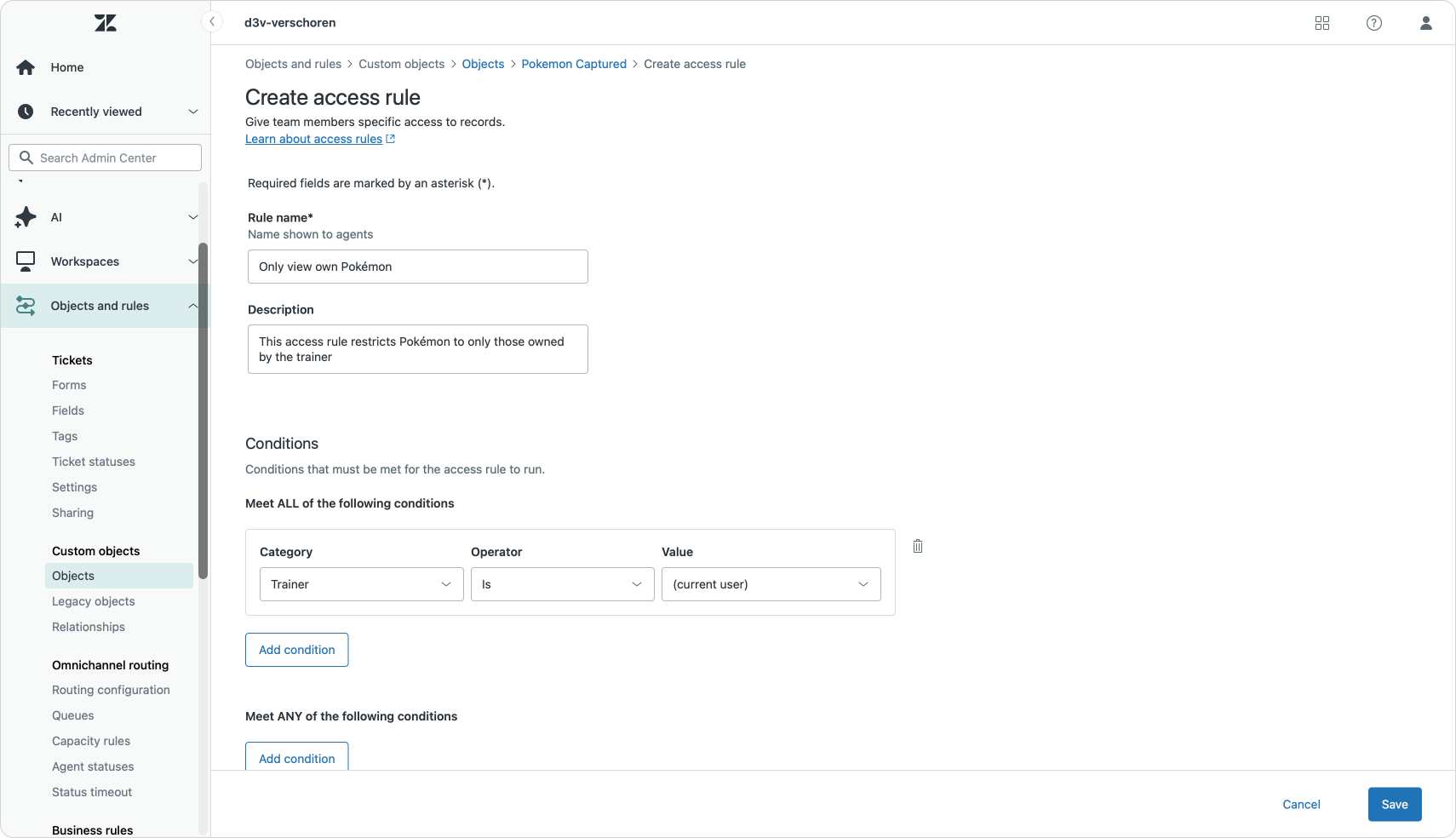Open the Operator dropdown showing Is
Viewport: 1456px width, 838px height.
(x=562, y=584)
